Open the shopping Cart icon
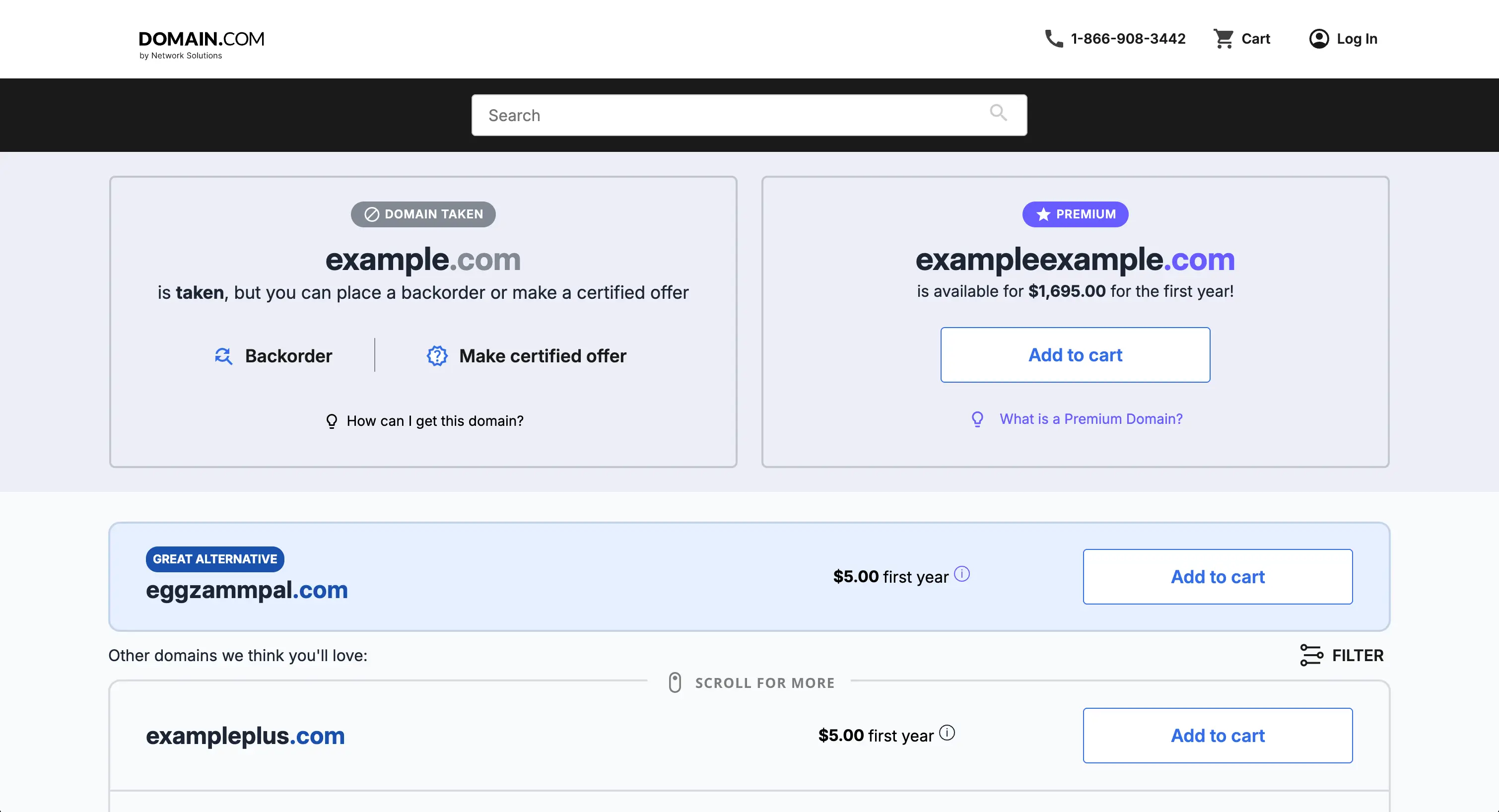 (x=1225, y=38)
